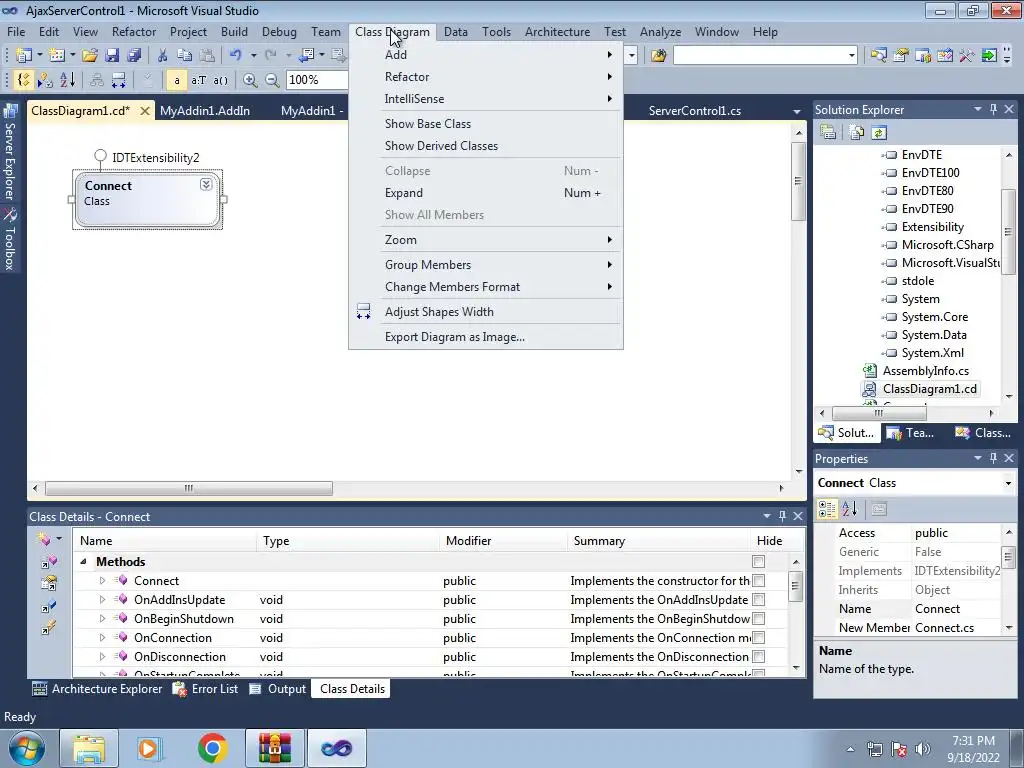Image resolution: width=1024 pixels, height=768 pixels.
Task: Click the Extension Manager tools icon
Action: pos(967,56)
